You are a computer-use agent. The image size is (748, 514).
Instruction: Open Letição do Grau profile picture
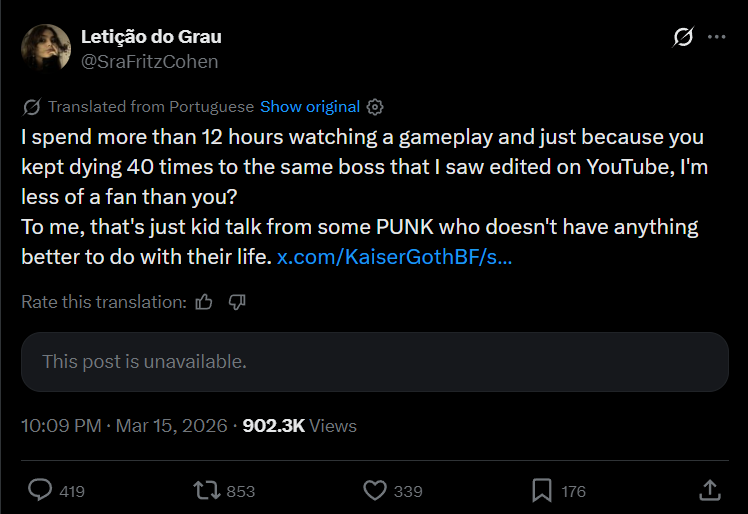[46, 48]
